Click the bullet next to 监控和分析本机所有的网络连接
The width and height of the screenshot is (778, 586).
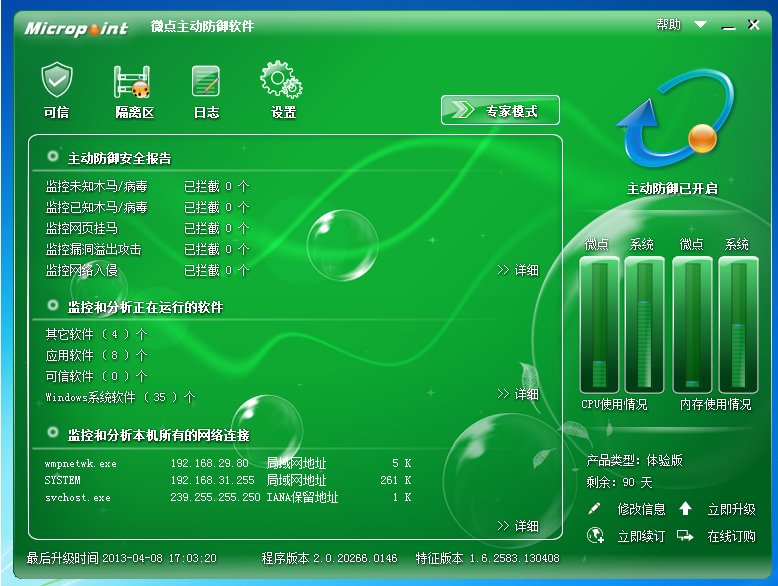coord(53,433)
